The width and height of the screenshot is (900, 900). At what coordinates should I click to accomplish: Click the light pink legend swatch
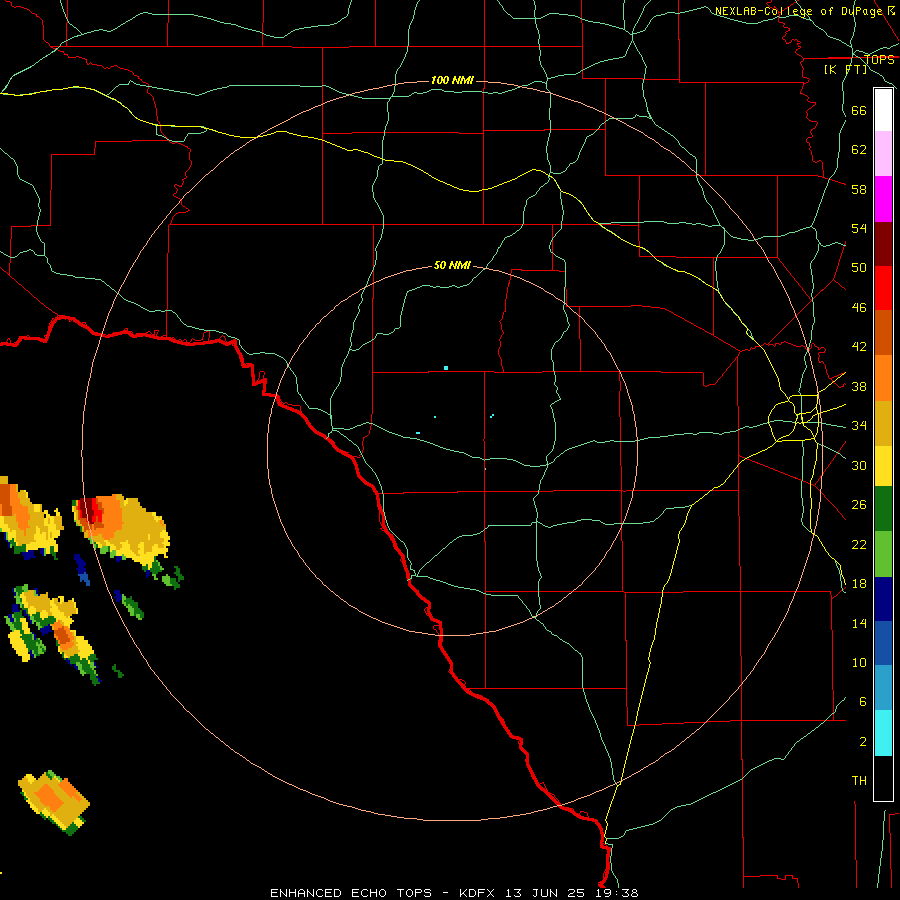(x=883, y=154)
